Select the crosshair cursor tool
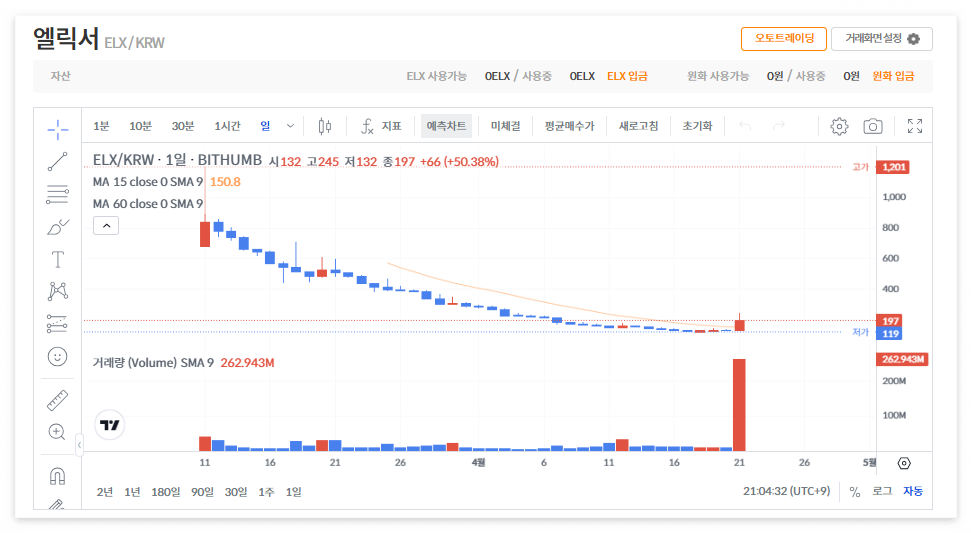The height and width of the screenshot is (533, 972). tap(58, 130)
